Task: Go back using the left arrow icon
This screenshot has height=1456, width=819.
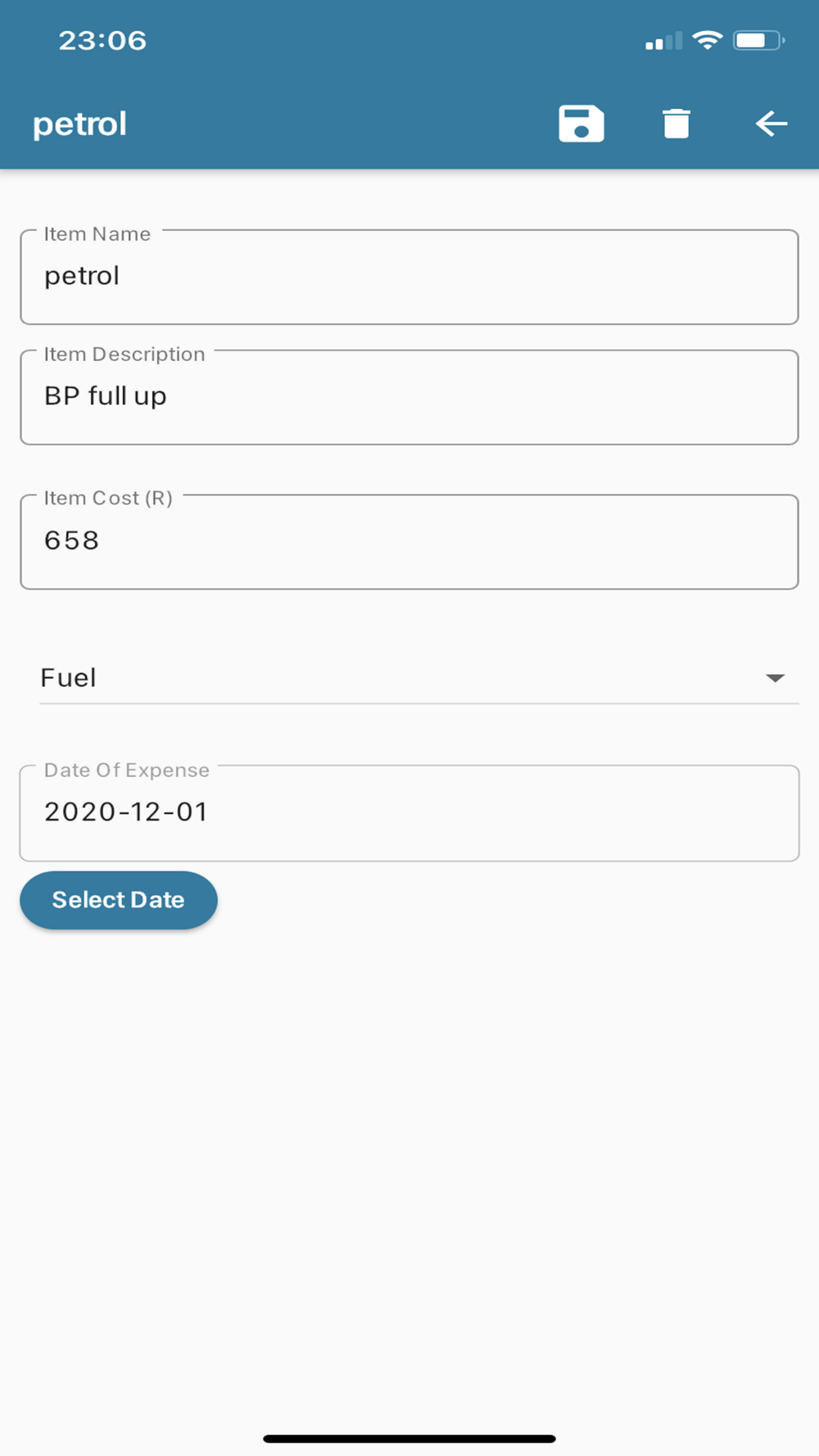Action: point(771,124)
